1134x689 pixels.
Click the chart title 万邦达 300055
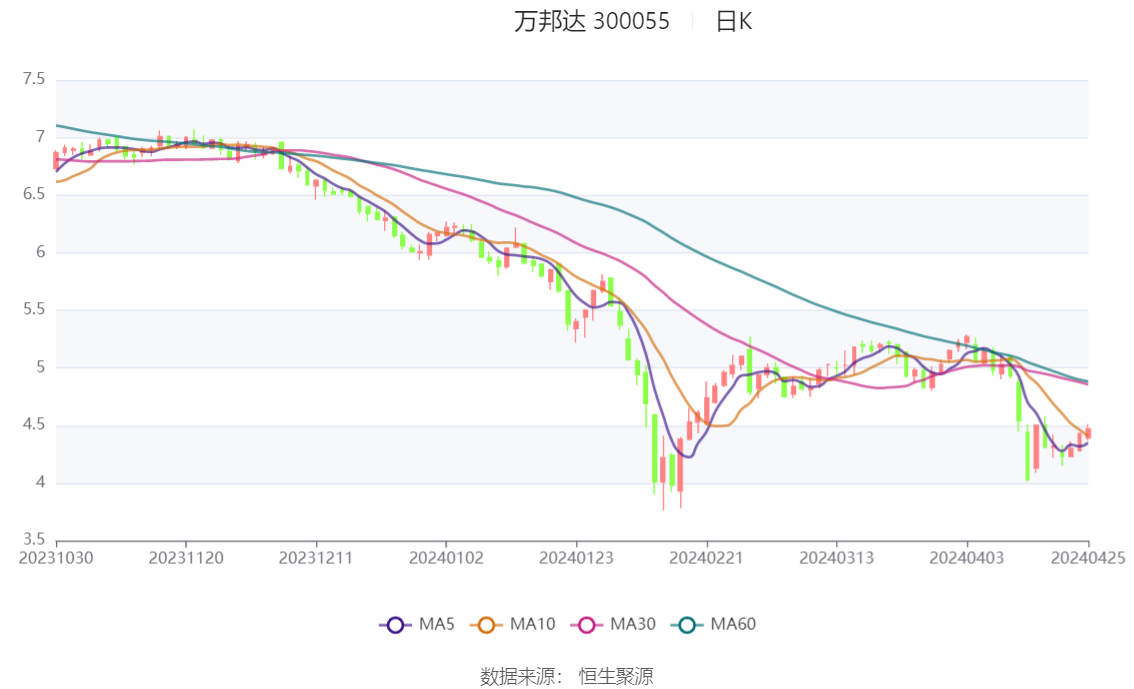coord(592,22)
